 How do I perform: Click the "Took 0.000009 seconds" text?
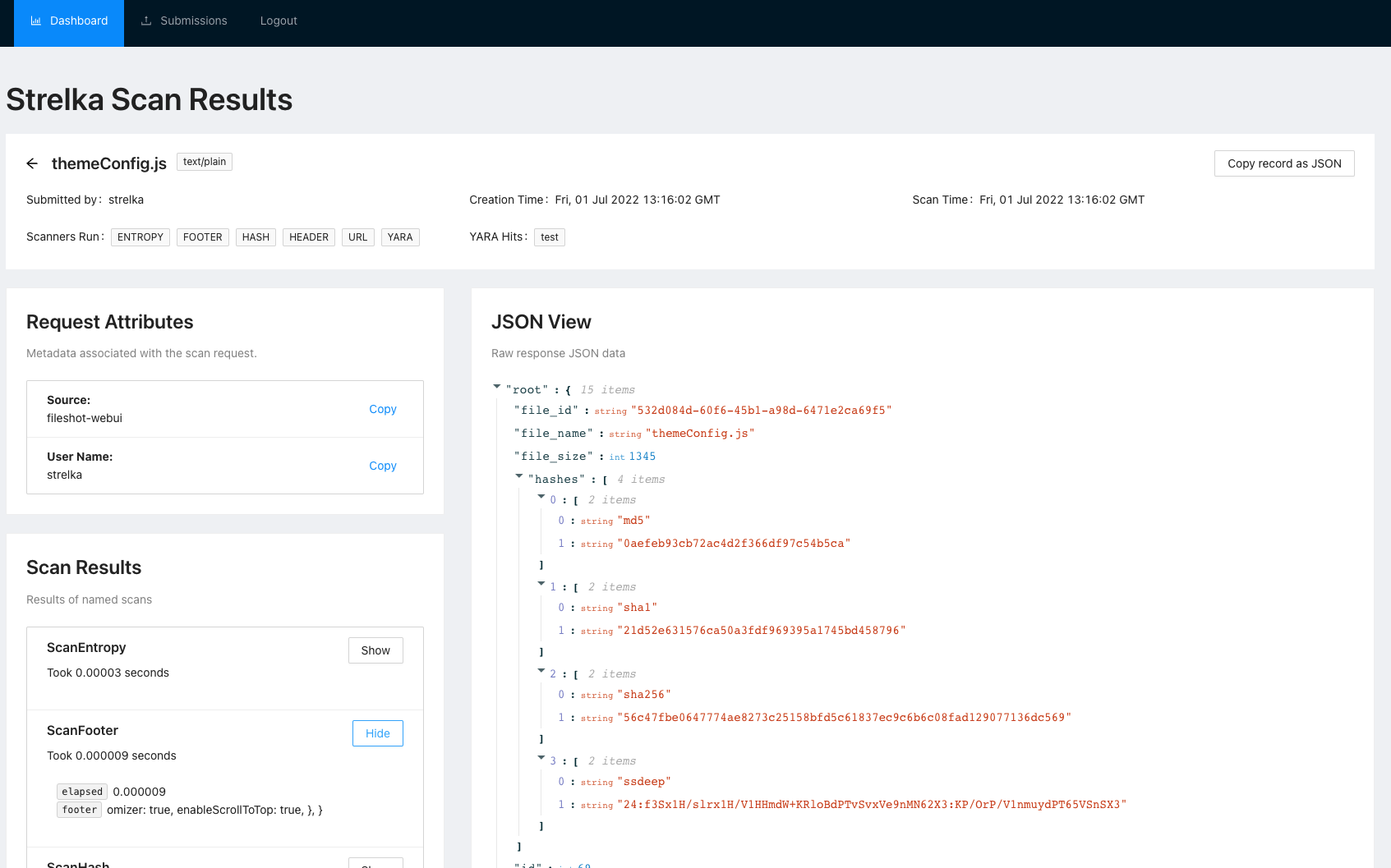coord(112,755)
